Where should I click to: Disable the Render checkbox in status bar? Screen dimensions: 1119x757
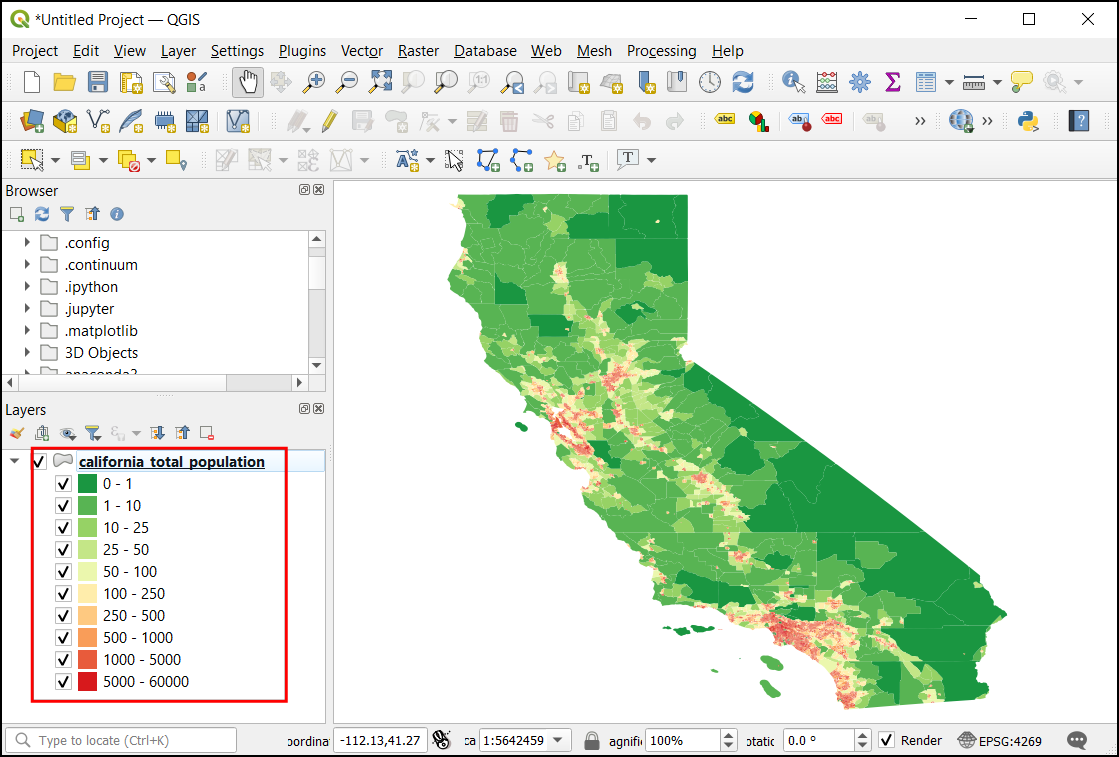coord(886,741)
